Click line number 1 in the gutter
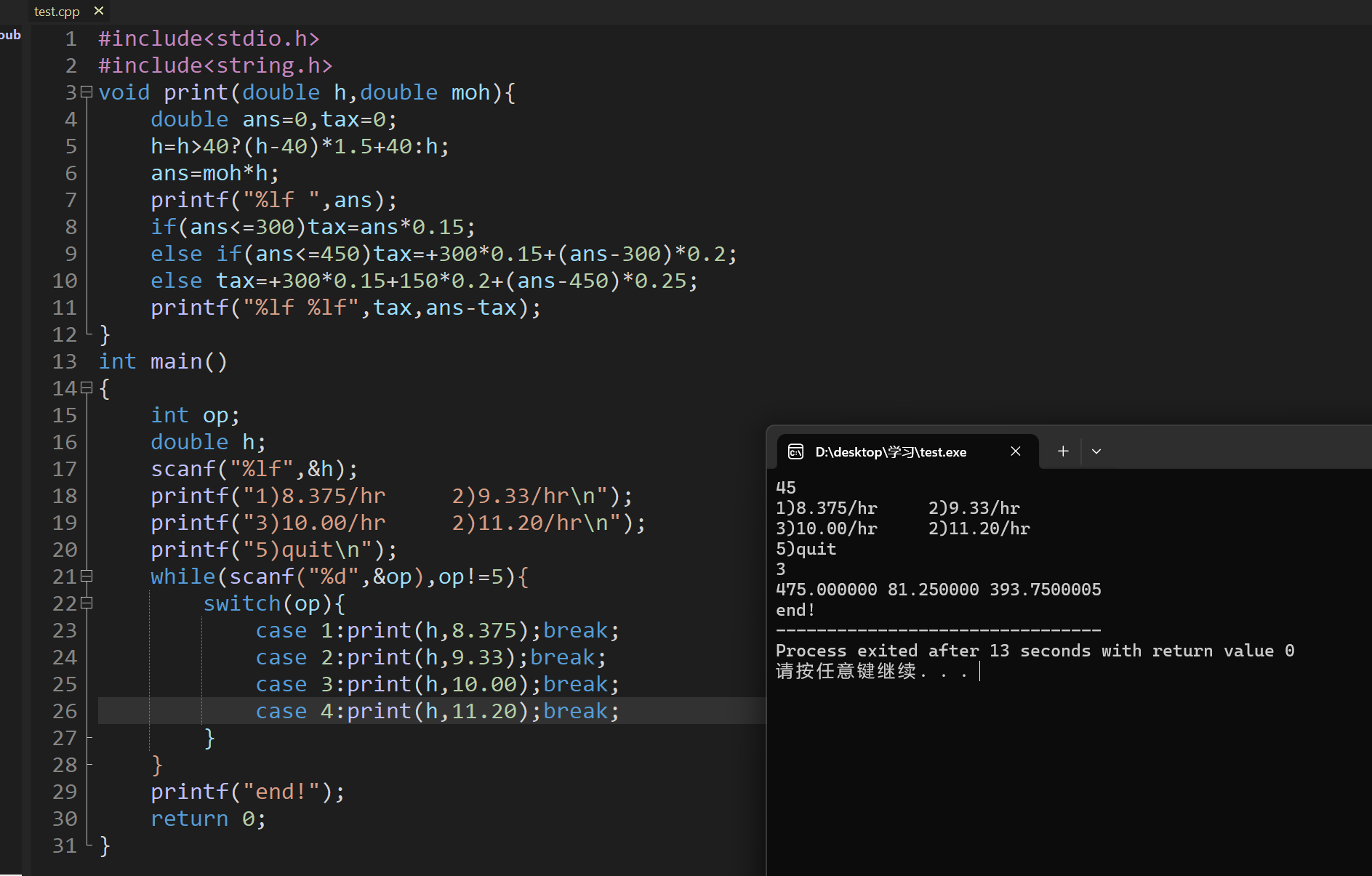1372x876 pixels. [71, 39]
